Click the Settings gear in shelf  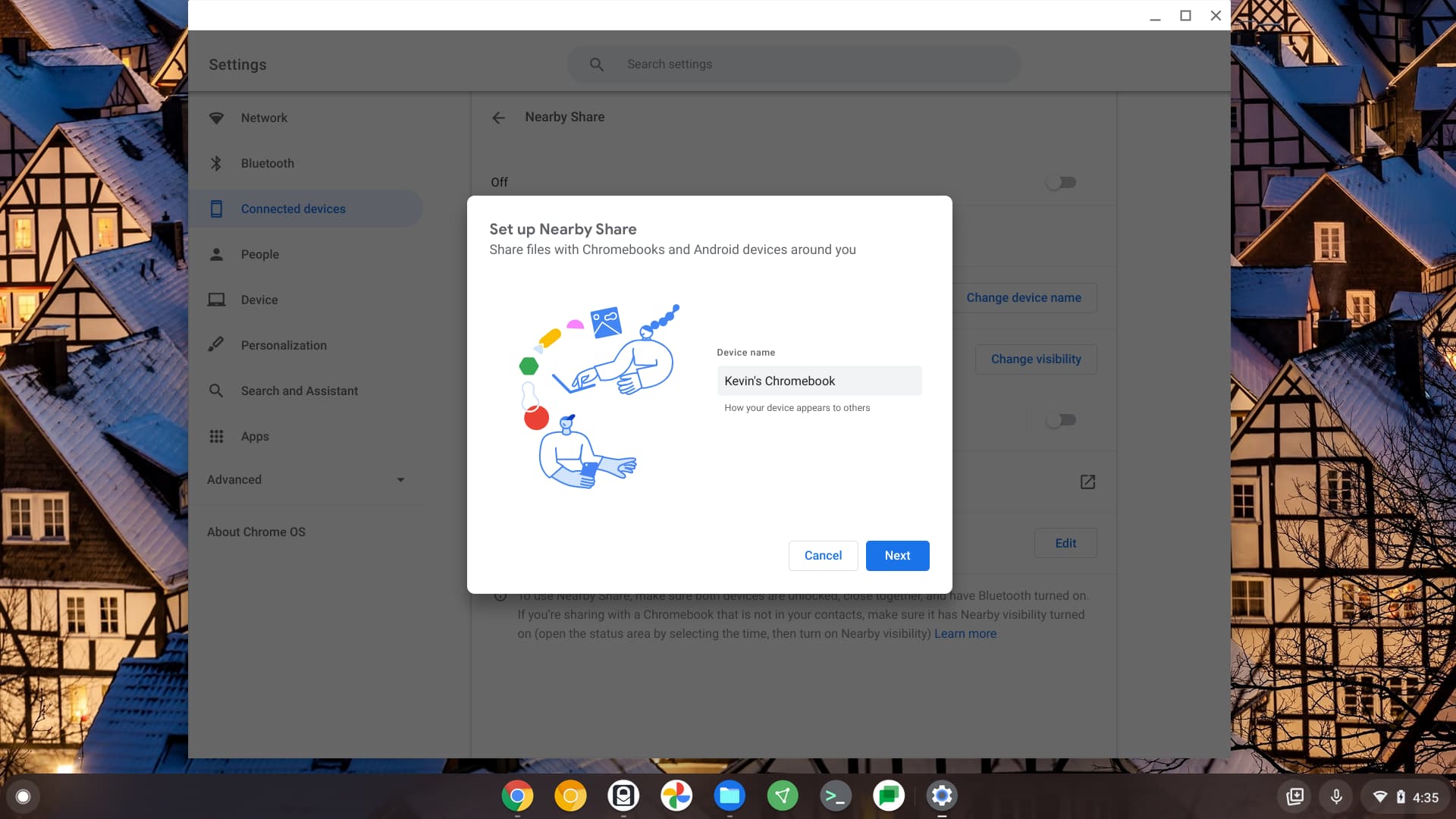[x=942, y=796]
